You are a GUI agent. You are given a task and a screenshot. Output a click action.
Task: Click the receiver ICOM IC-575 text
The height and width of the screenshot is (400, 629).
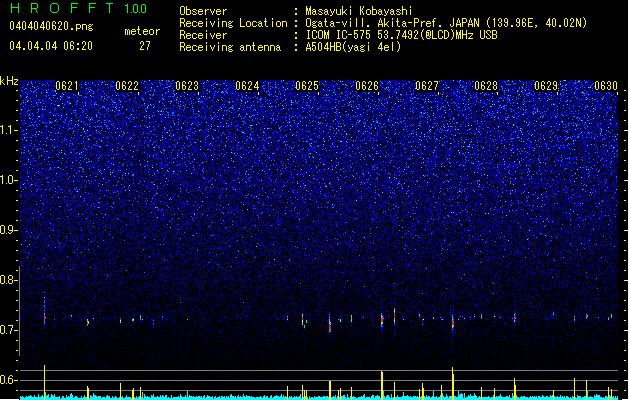(x=402, y=35)
